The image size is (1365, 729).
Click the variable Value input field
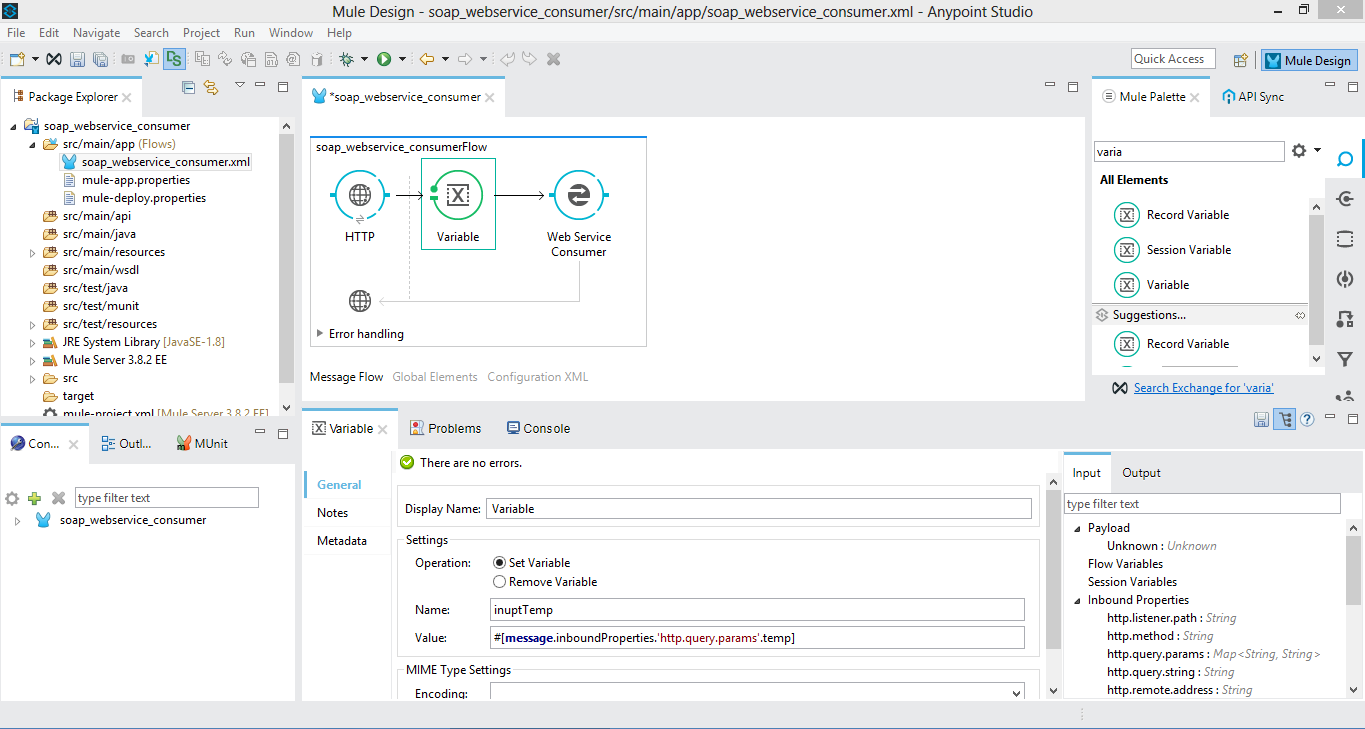click(757, 638)
